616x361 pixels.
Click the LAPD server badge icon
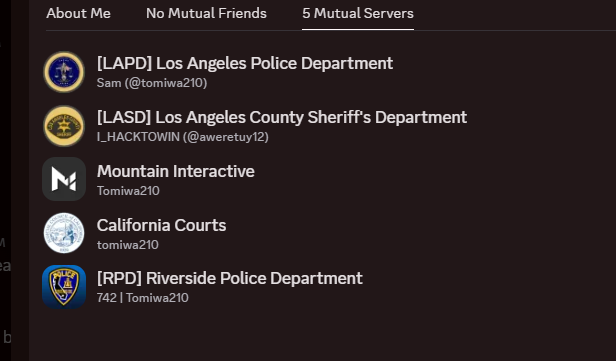(64, 72)
